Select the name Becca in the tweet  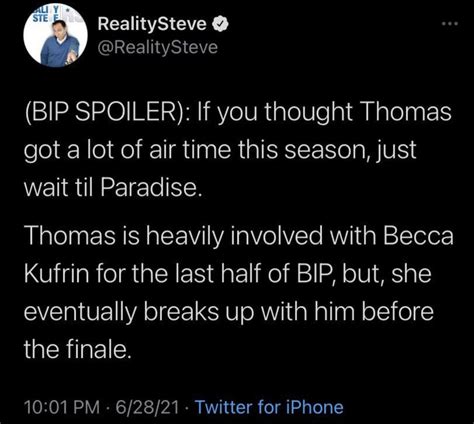coord(418,235)
